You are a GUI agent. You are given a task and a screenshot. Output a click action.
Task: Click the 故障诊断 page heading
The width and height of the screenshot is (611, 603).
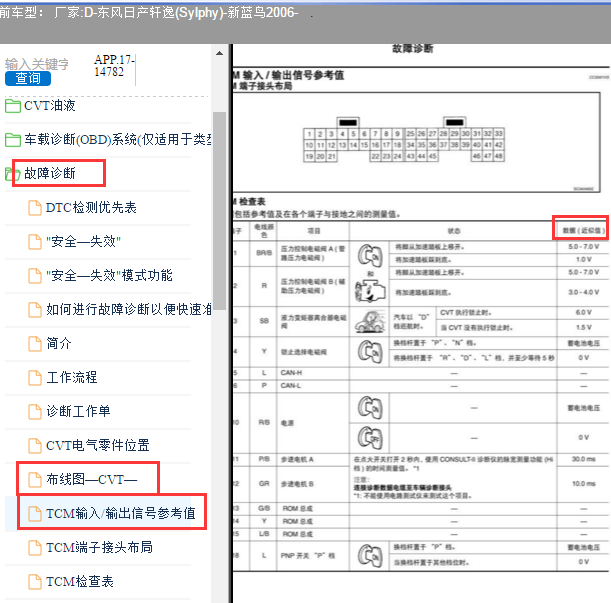coord(412,48)
